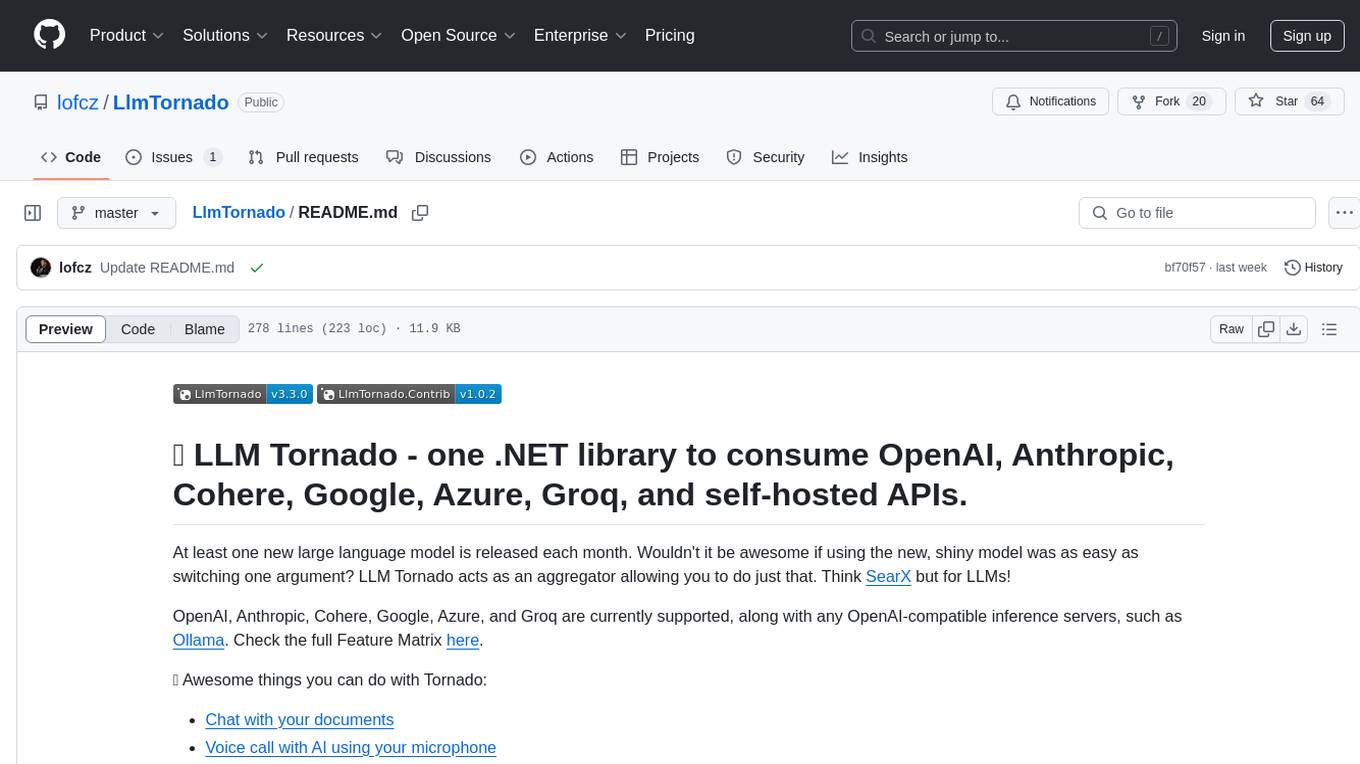Follow the SearX link

[888, 576]
